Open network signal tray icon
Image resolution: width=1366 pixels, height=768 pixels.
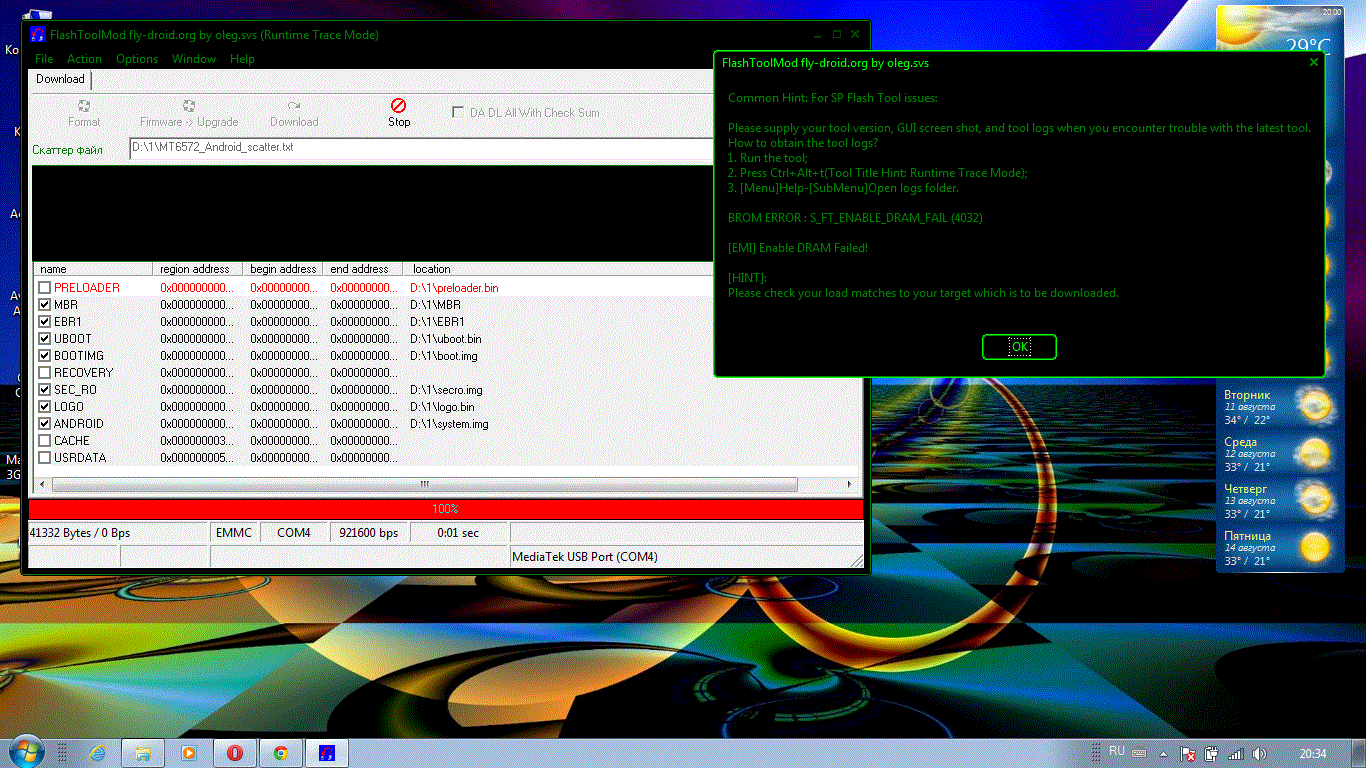[x=1236, y=753]
